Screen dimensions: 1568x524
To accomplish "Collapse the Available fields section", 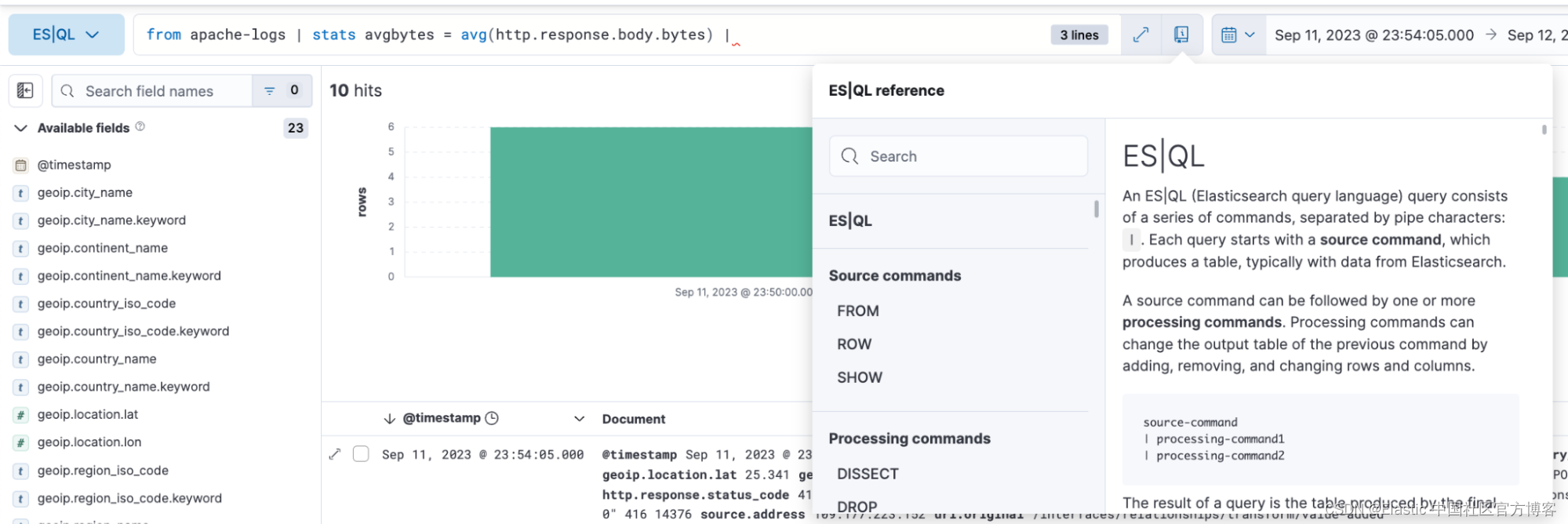I will 21,128.
